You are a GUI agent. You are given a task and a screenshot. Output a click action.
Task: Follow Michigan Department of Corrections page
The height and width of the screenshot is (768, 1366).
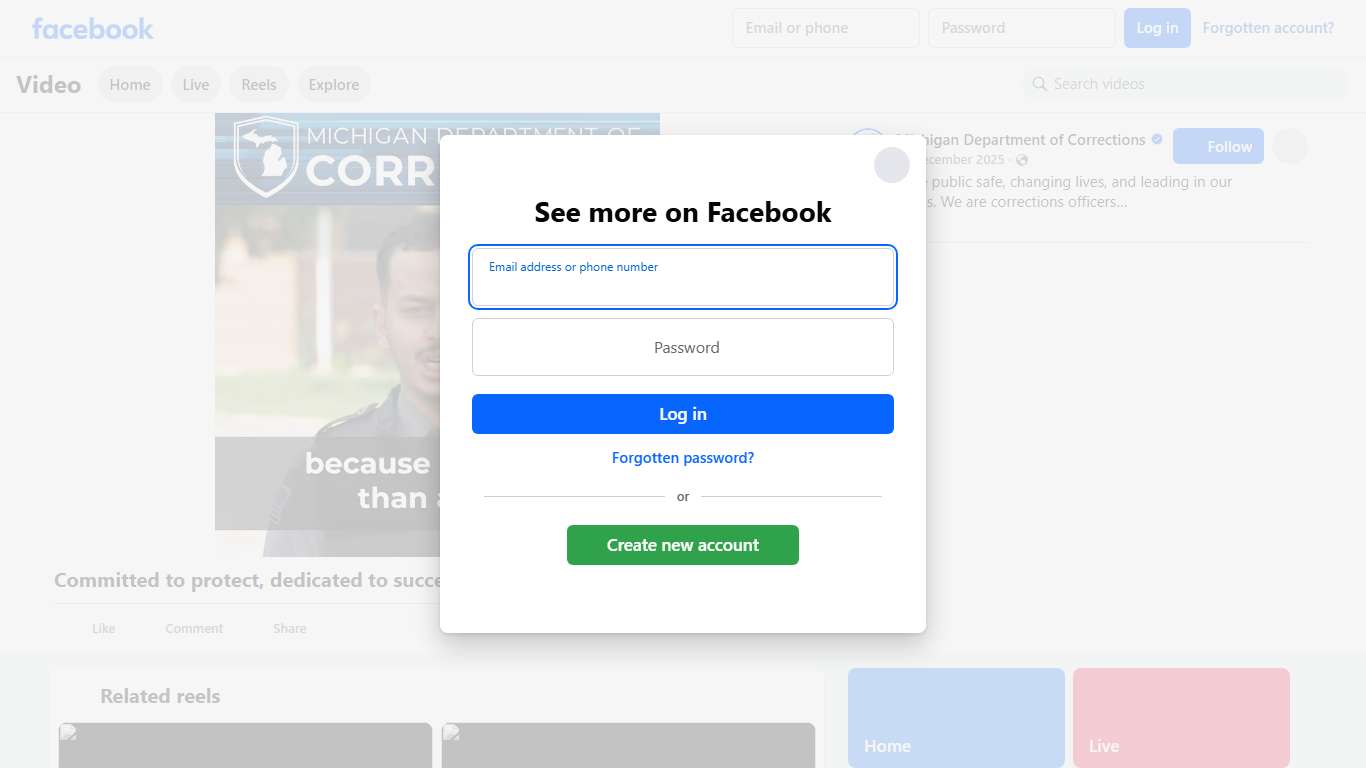(1218, 146)
